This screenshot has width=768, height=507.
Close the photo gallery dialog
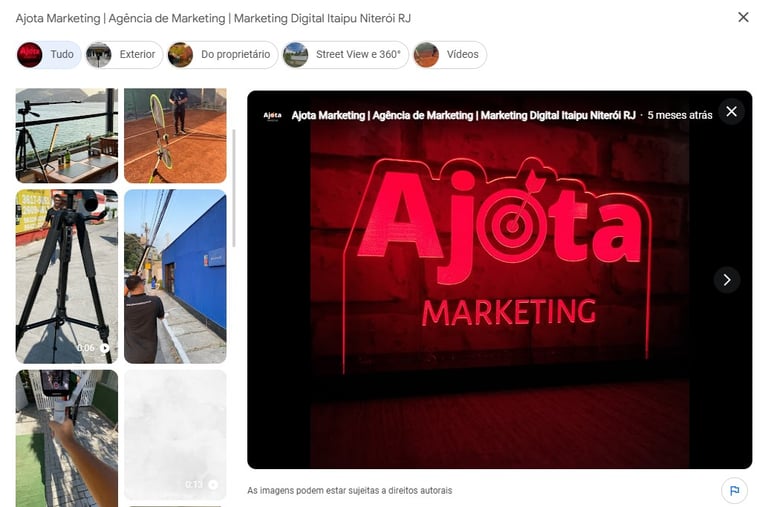coord(743,17)
